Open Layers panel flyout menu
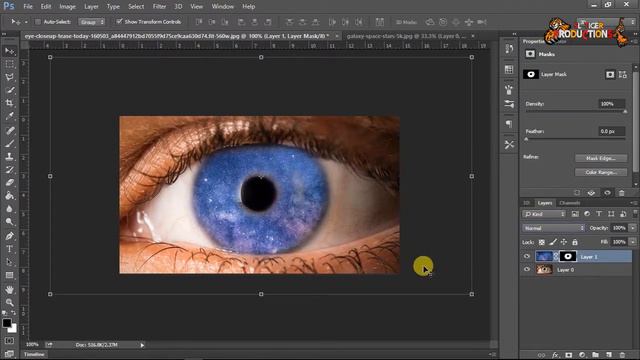Viewport: 640px width, 360px height. click(633, 203)
